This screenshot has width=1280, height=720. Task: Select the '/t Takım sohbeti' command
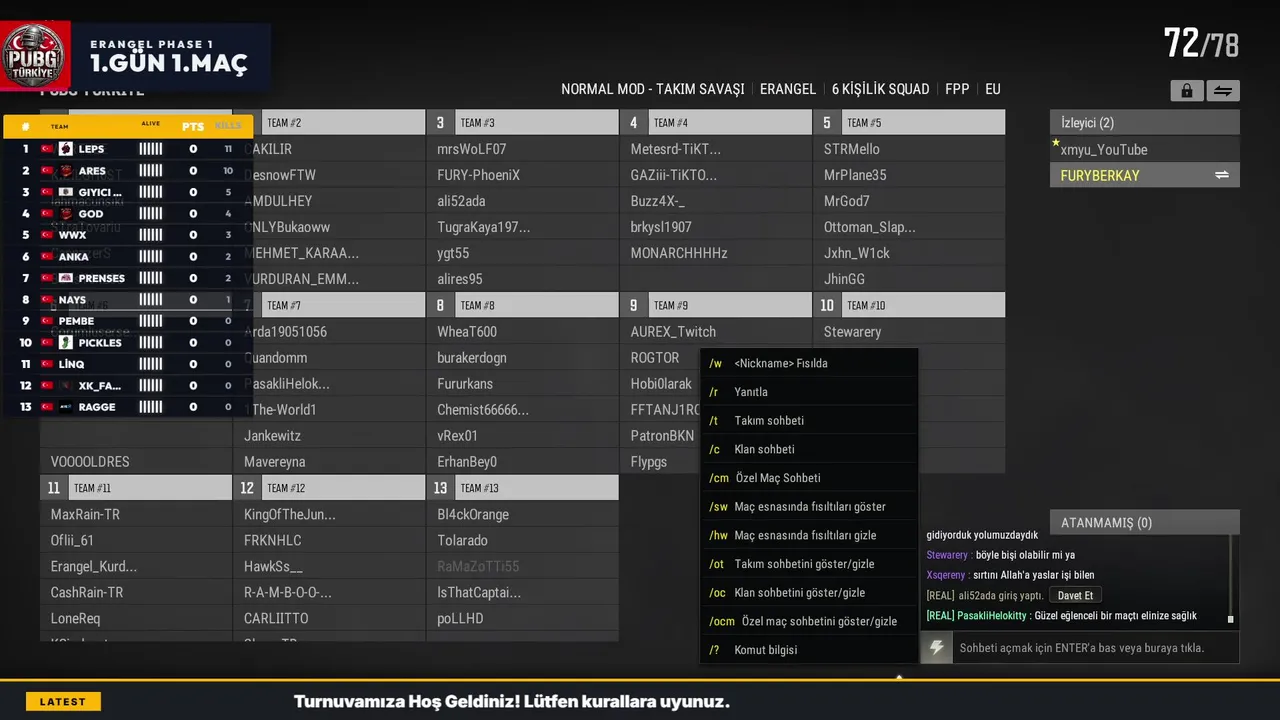pyautogui.click(x=808, y=421)
